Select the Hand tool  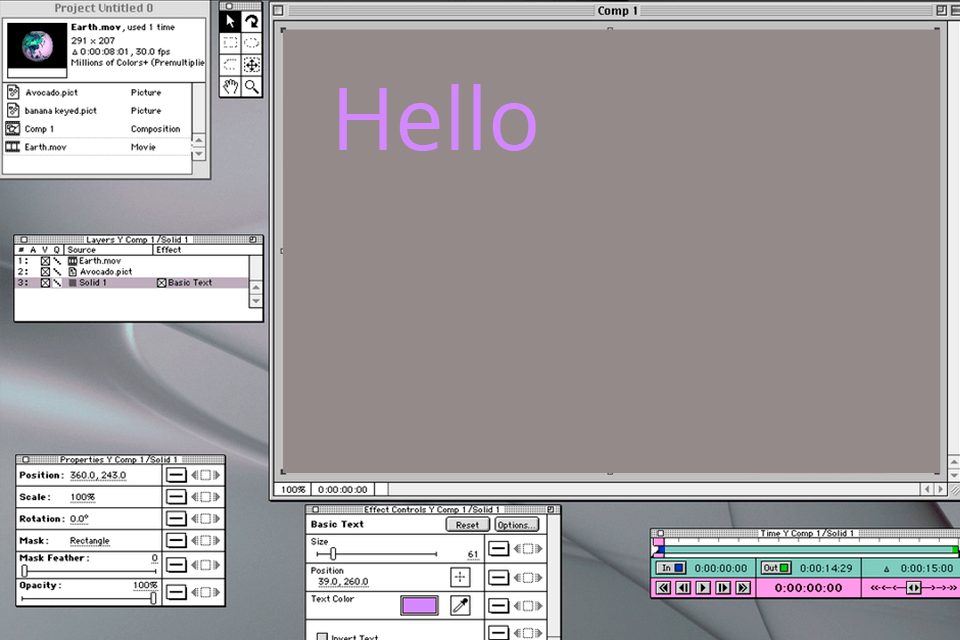click(x=231, y=86)
